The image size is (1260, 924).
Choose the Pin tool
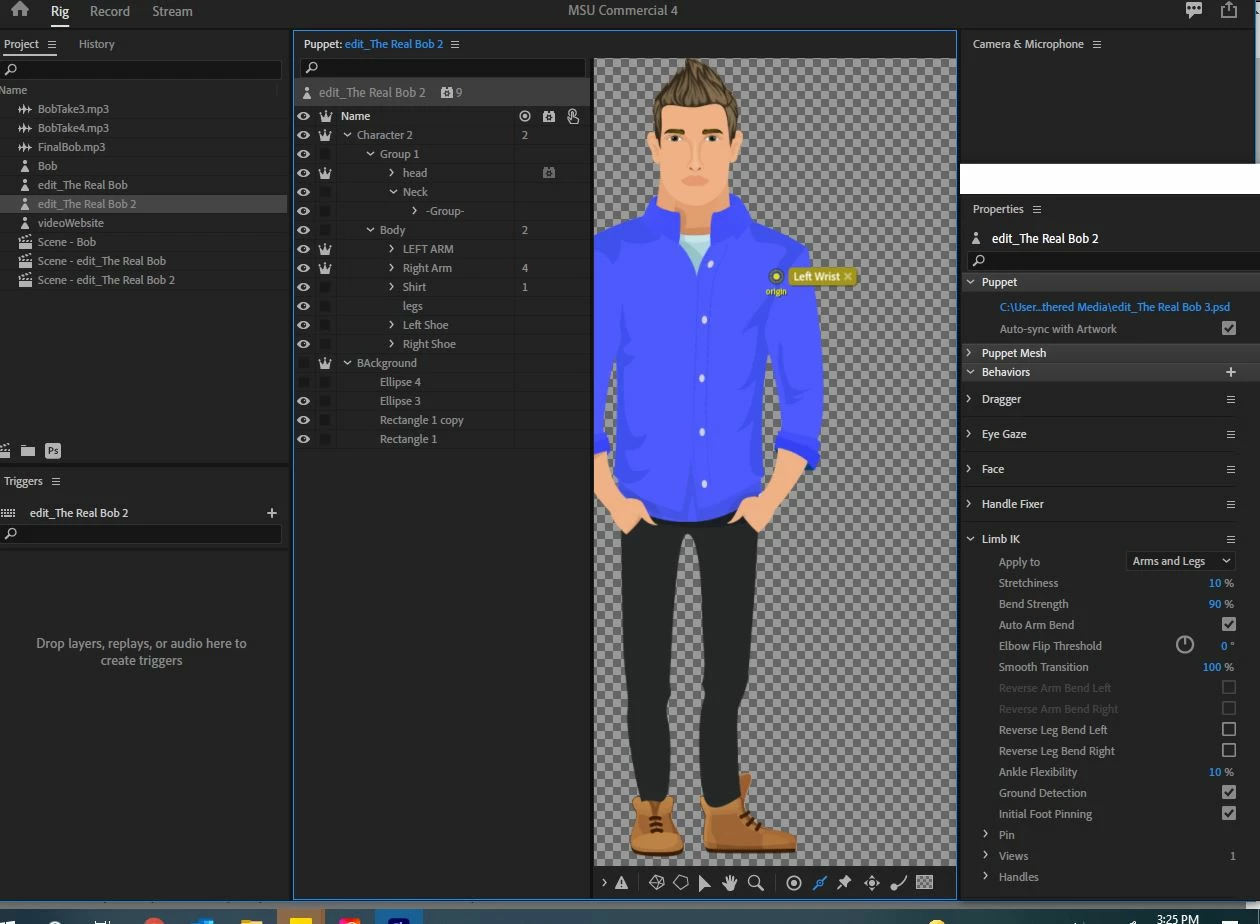844,883
